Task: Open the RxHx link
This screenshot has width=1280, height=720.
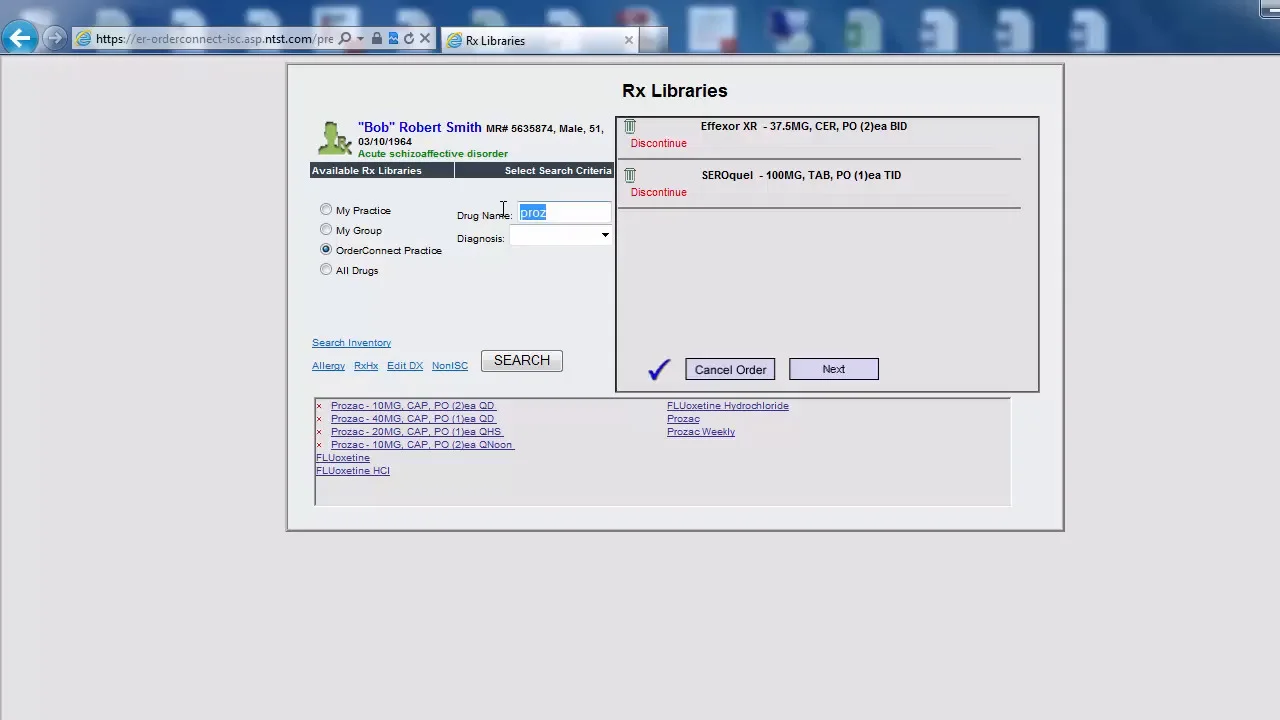Action: [x=366, y=366]
